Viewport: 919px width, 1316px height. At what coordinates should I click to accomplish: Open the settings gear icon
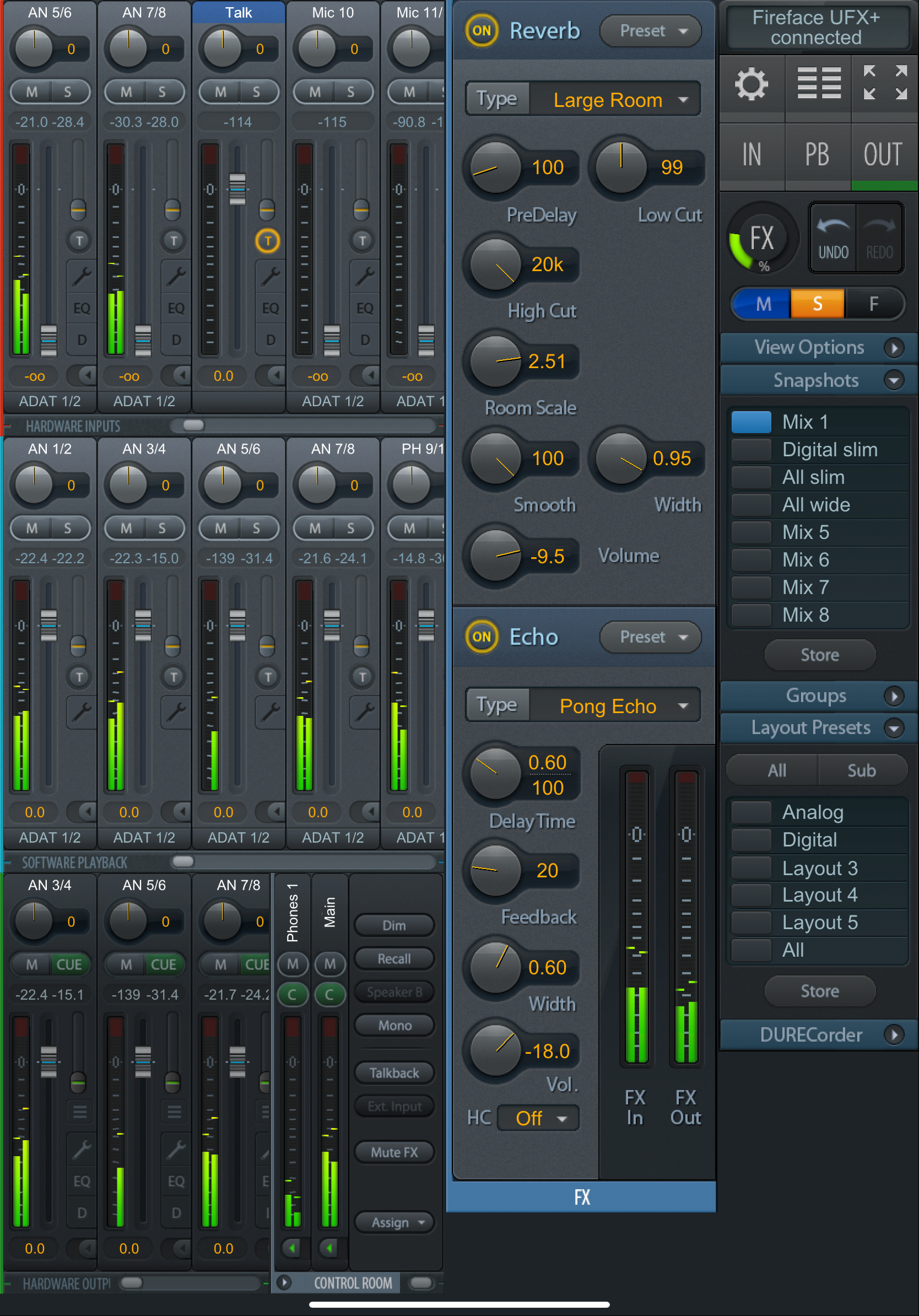(x=751, y=85)
